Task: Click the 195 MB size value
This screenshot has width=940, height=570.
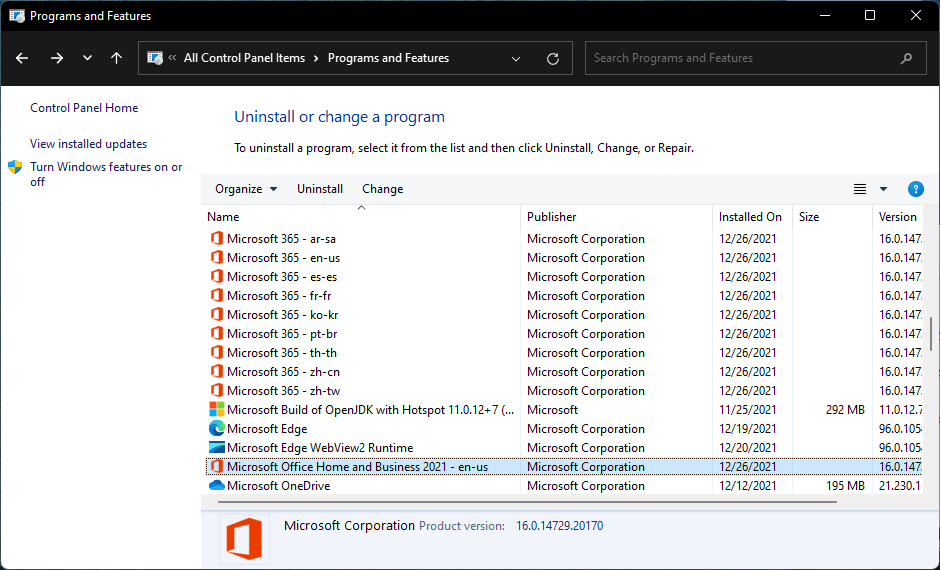Action: (845, 486)
